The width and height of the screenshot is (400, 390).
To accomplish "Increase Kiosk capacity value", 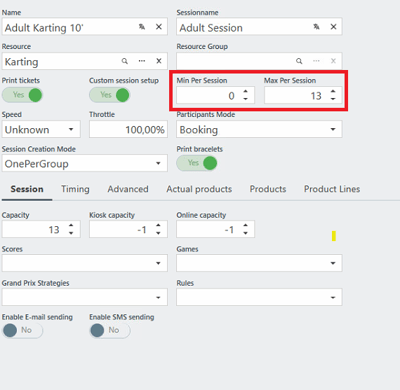I will pyautogui.click(x=158, y=226).
